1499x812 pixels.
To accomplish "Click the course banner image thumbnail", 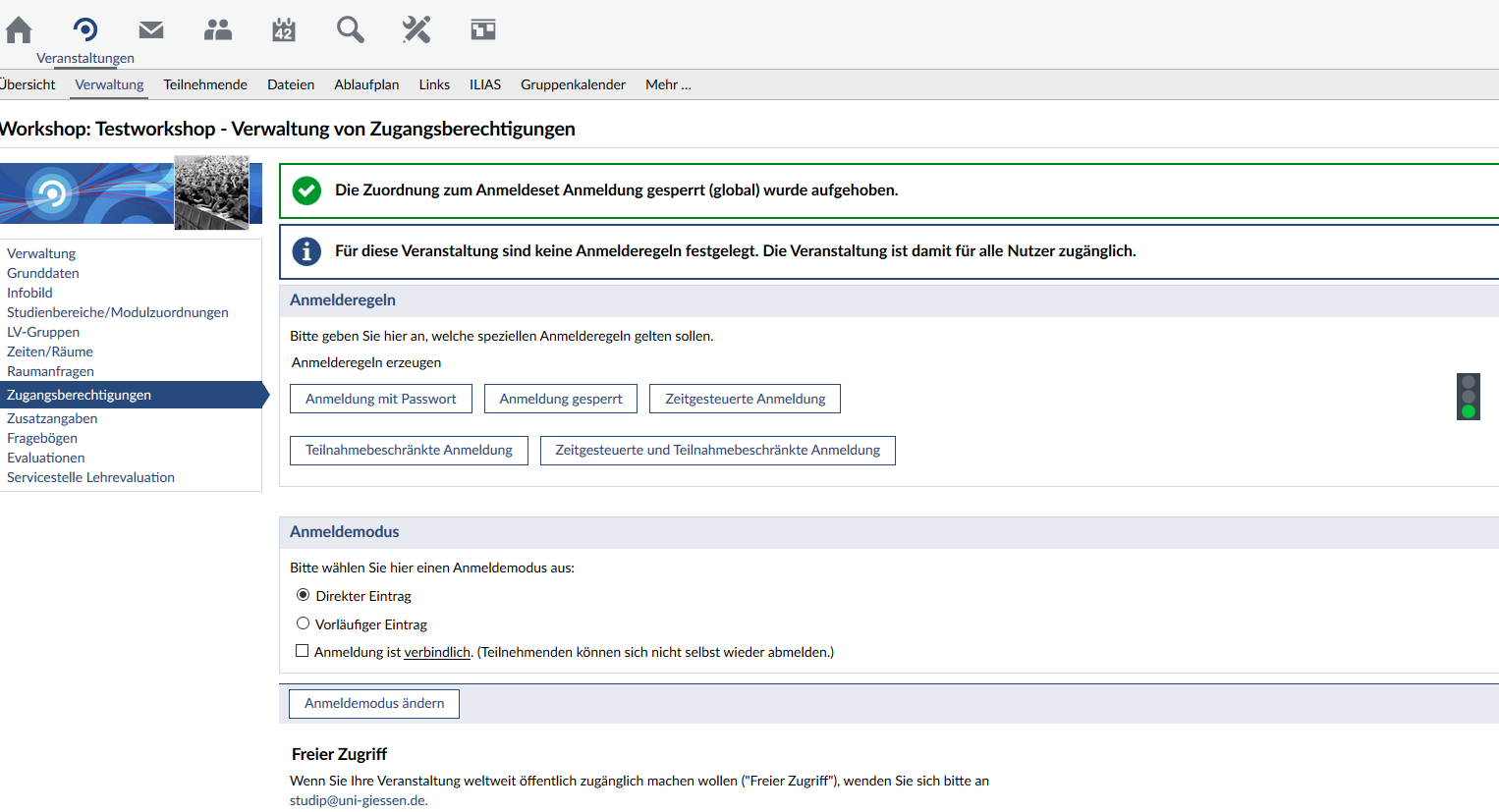I will click(131, 192).
